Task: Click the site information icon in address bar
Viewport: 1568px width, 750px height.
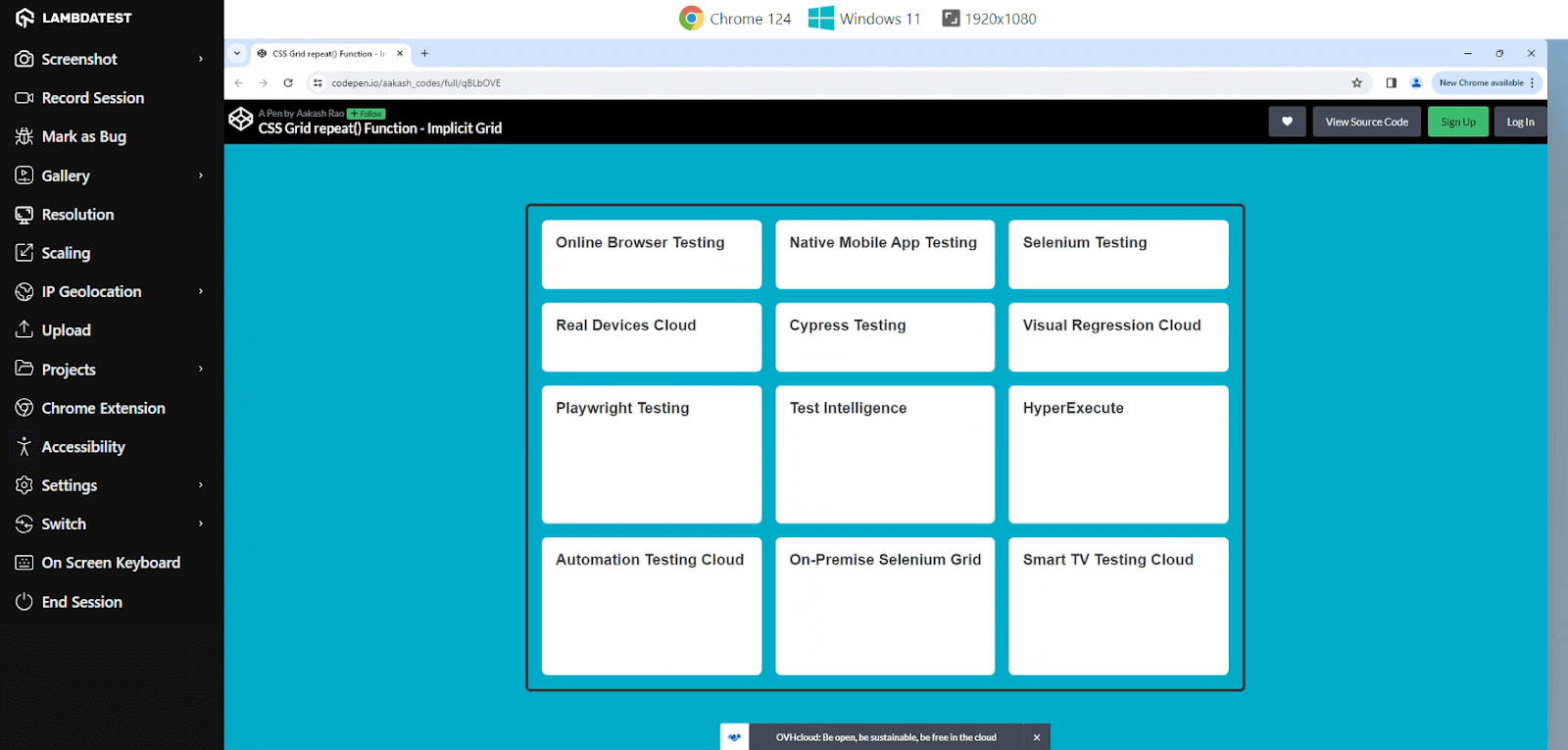Action: coord(318,83)
